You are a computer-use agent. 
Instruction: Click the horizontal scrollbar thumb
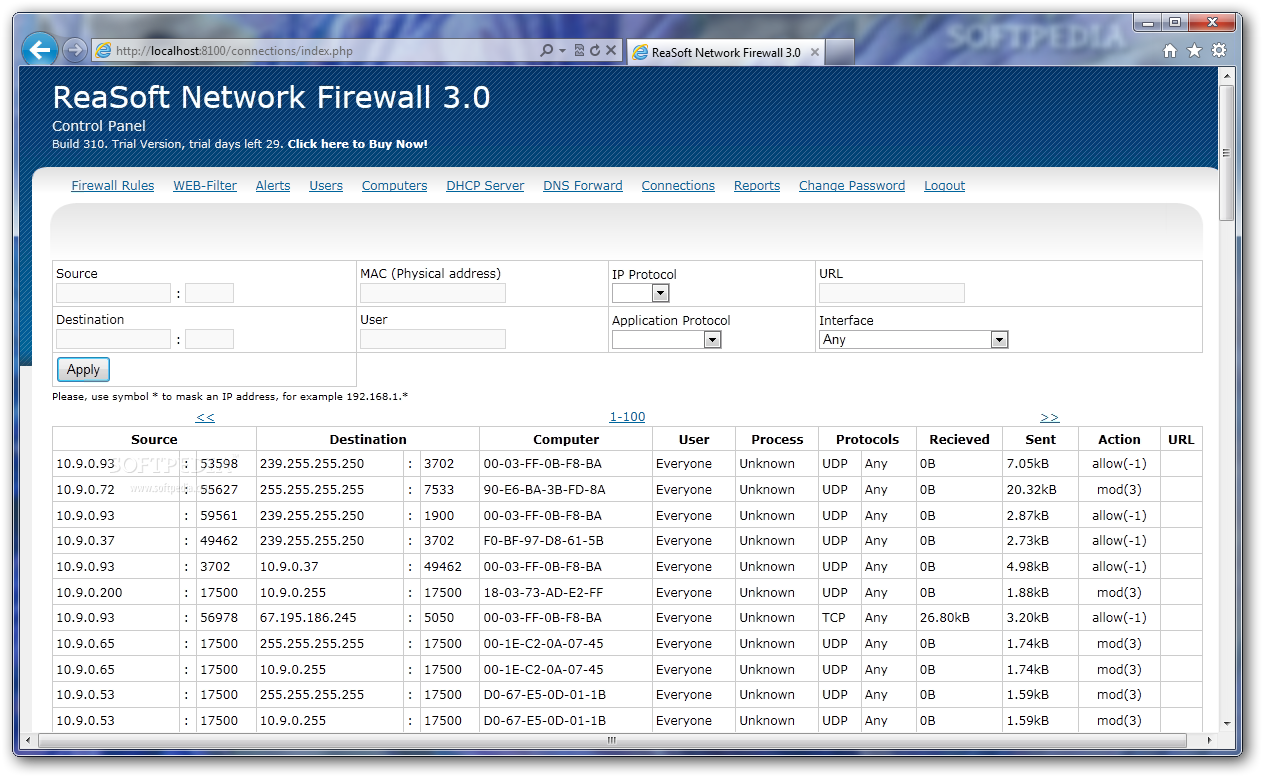pos(612,741)
